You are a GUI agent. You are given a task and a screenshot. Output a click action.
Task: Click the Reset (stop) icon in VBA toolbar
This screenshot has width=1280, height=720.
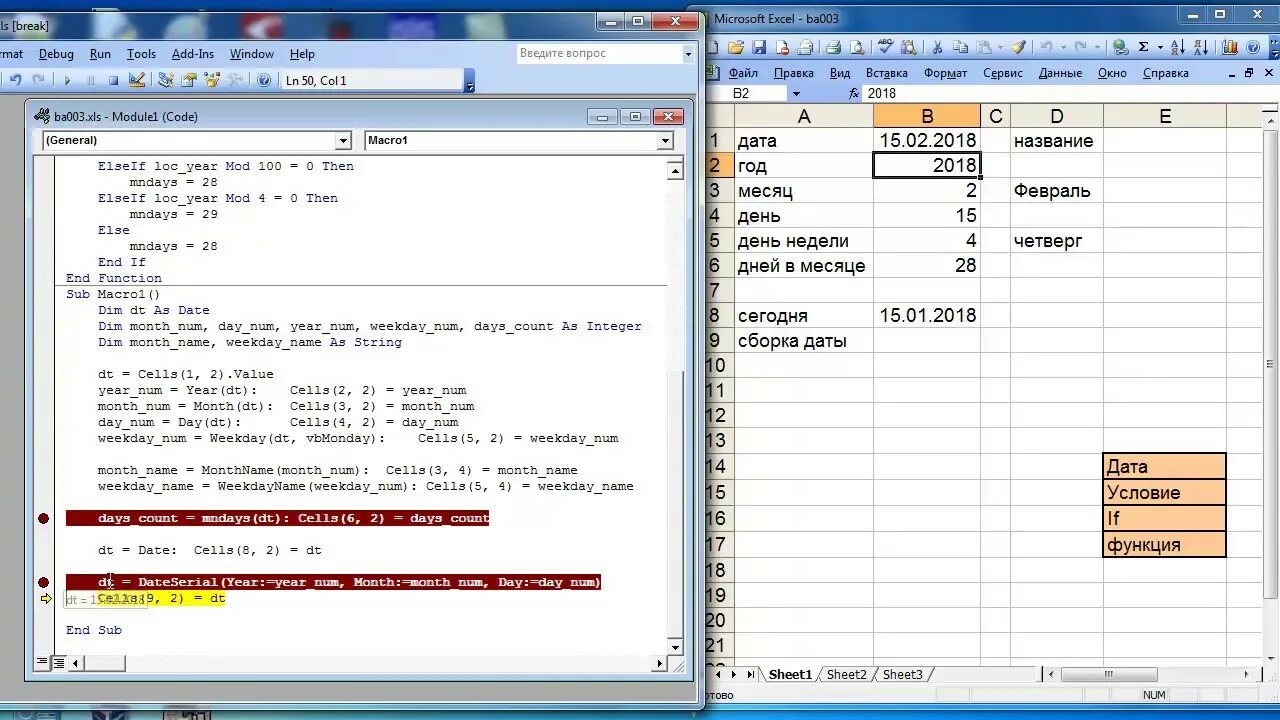click(113, 80)
